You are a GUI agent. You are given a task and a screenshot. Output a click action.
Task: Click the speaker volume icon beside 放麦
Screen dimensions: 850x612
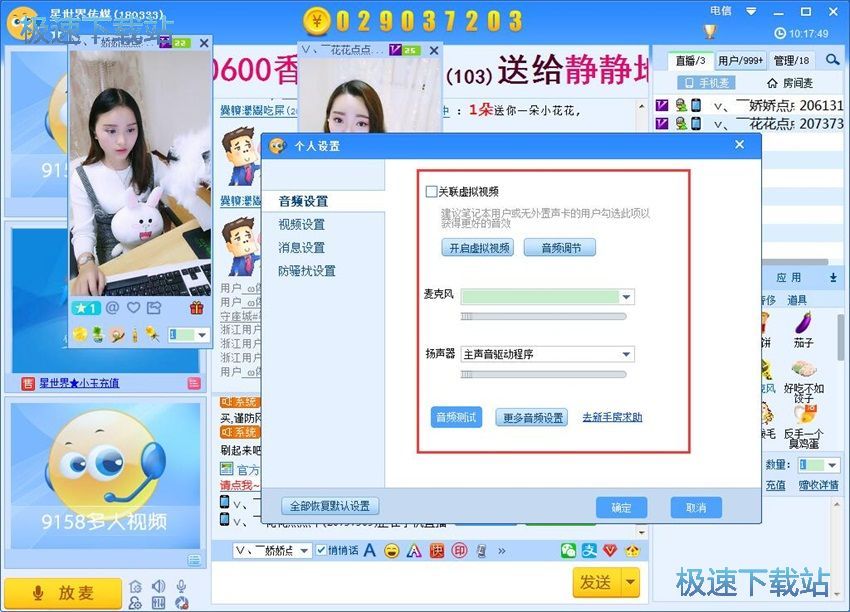pyautogui.click(x=158, y=586)
